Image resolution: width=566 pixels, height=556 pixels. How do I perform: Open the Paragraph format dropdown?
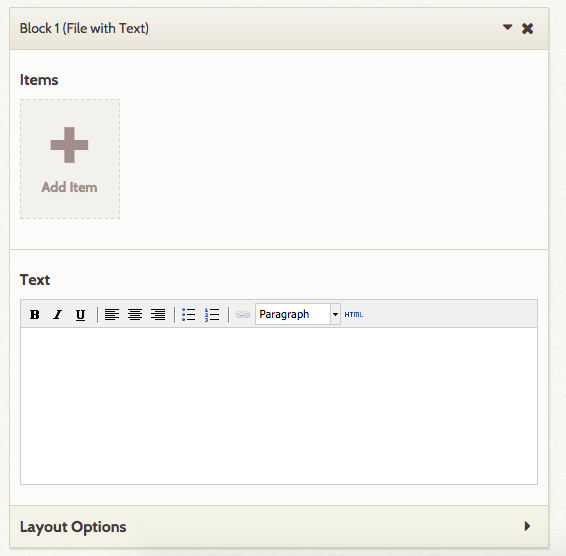(x=298, y=314)
